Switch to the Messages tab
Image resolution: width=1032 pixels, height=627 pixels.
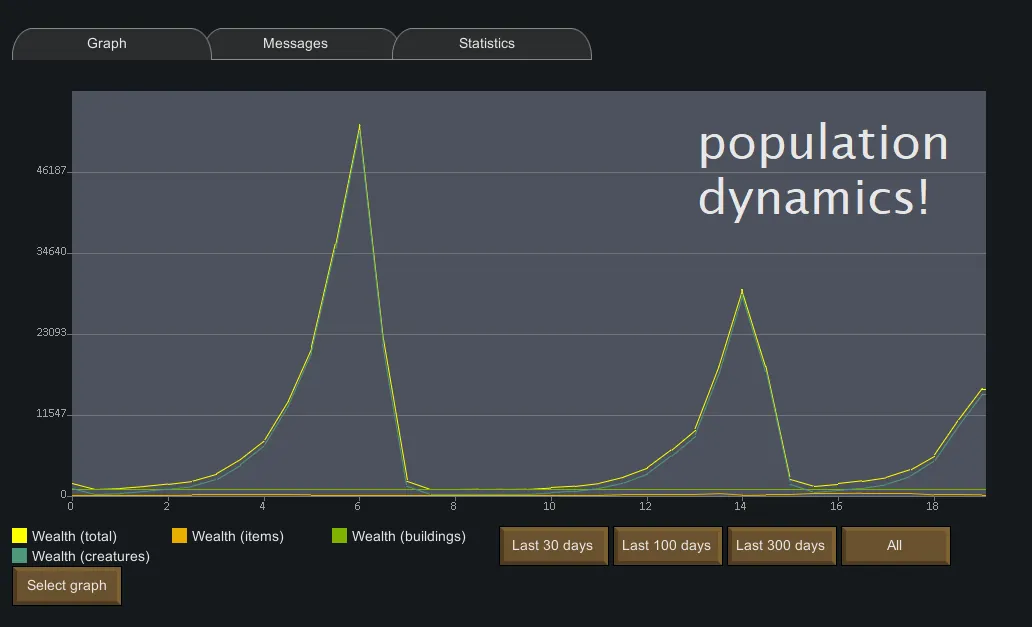[295, 44]
